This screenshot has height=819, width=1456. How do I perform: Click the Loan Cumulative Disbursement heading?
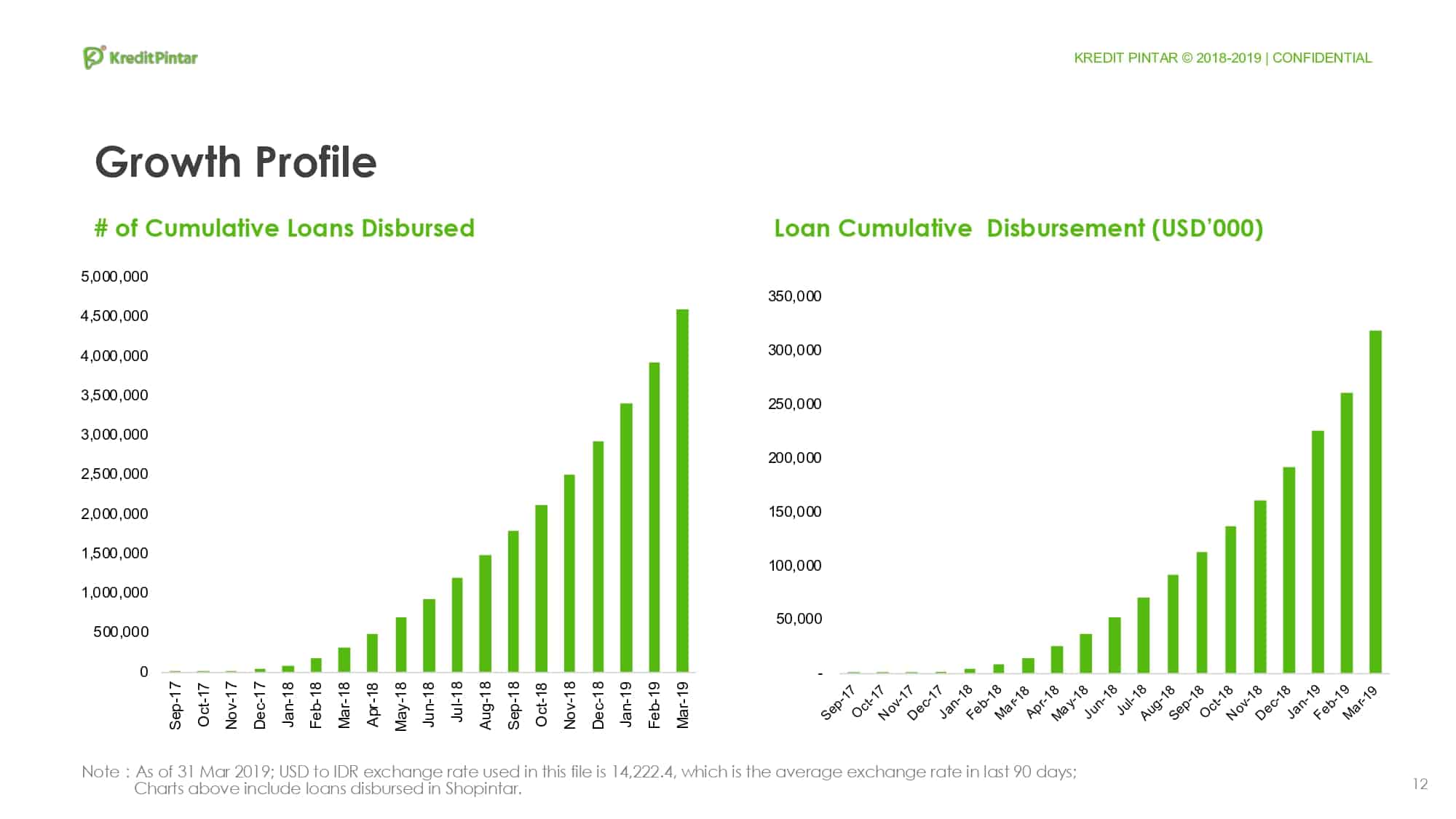1018,228
